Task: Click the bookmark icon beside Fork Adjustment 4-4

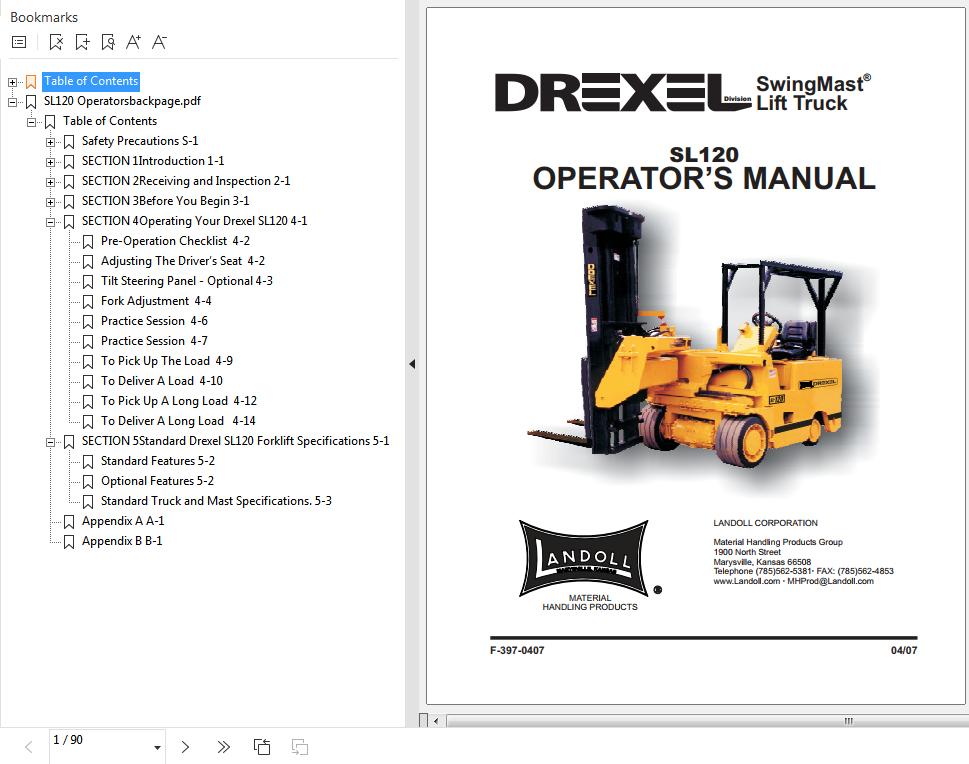Action: pyautogui.click(x=88, y=302)
